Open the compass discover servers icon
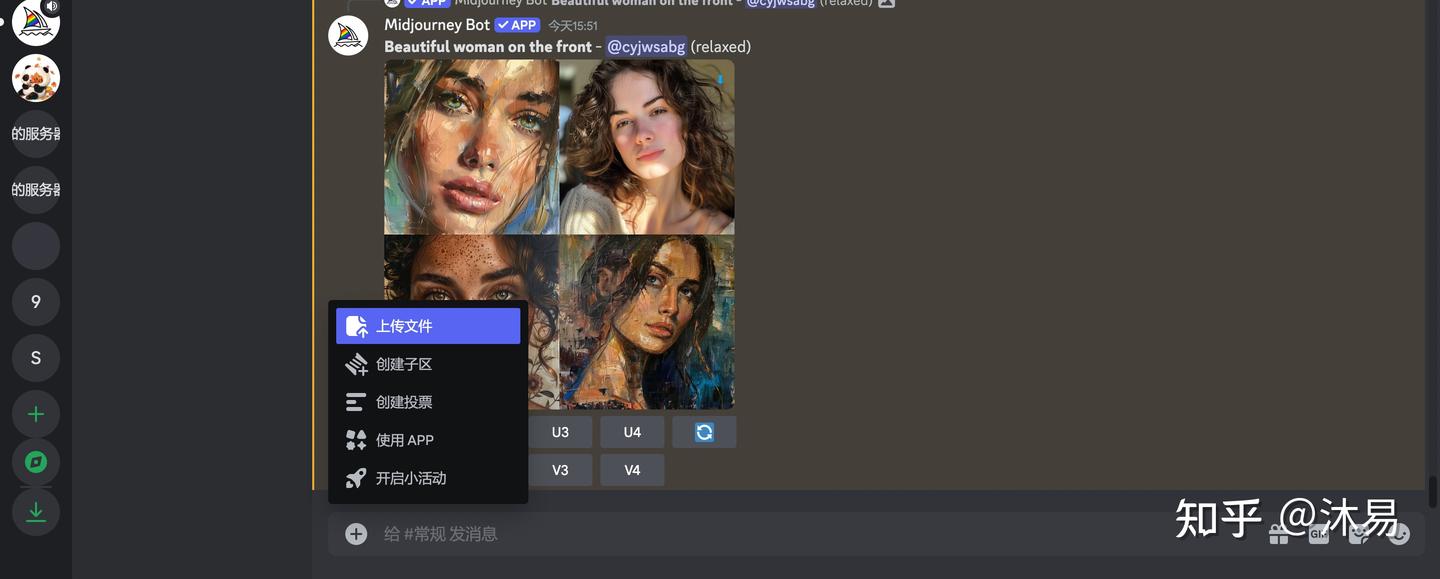This screenshot has height=579, width=1440. click(x=36, y=462)
